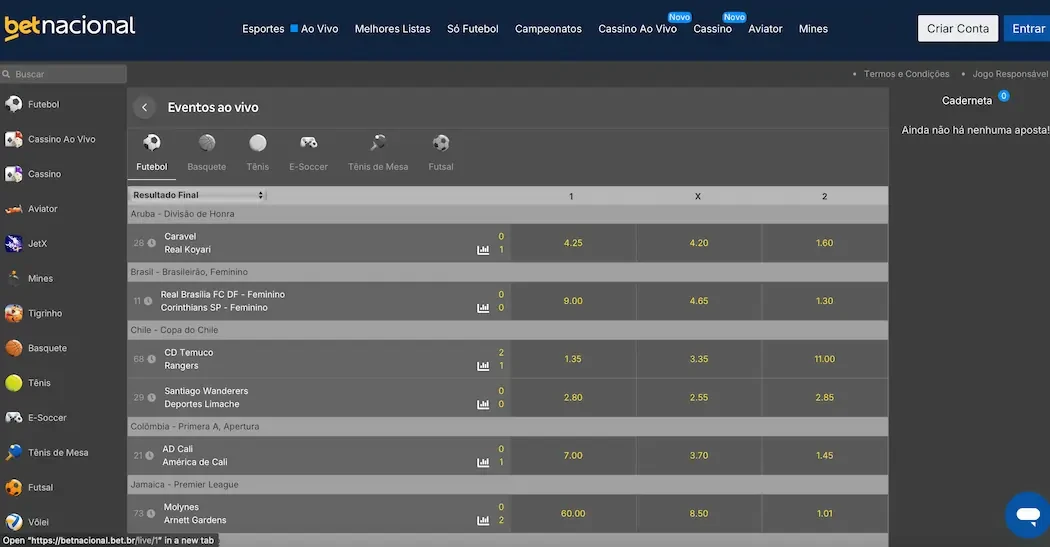
Task: Click the back arrow beside Eventos ao vivo
Action: (x=145, y=108)
